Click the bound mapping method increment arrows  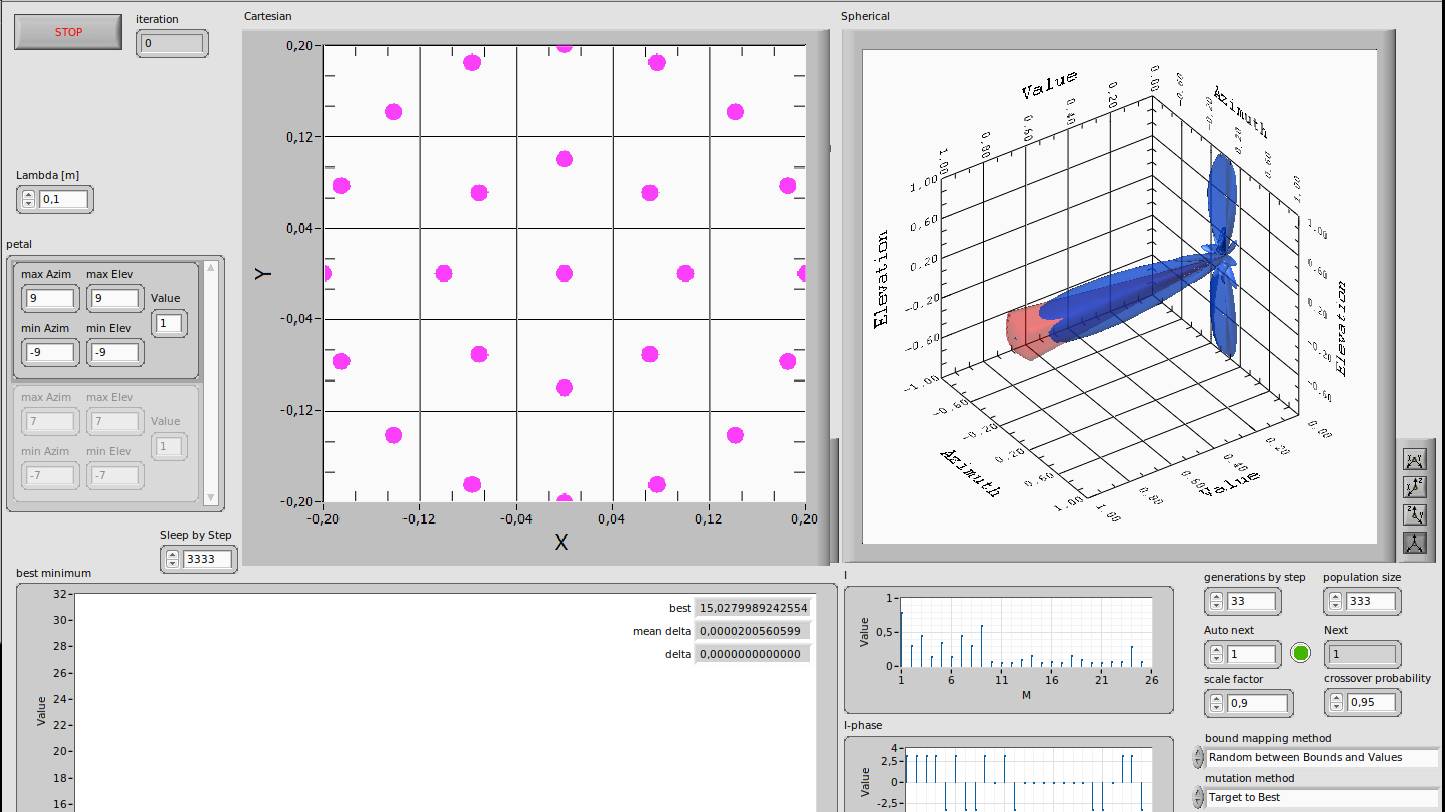pos(1198,757)
